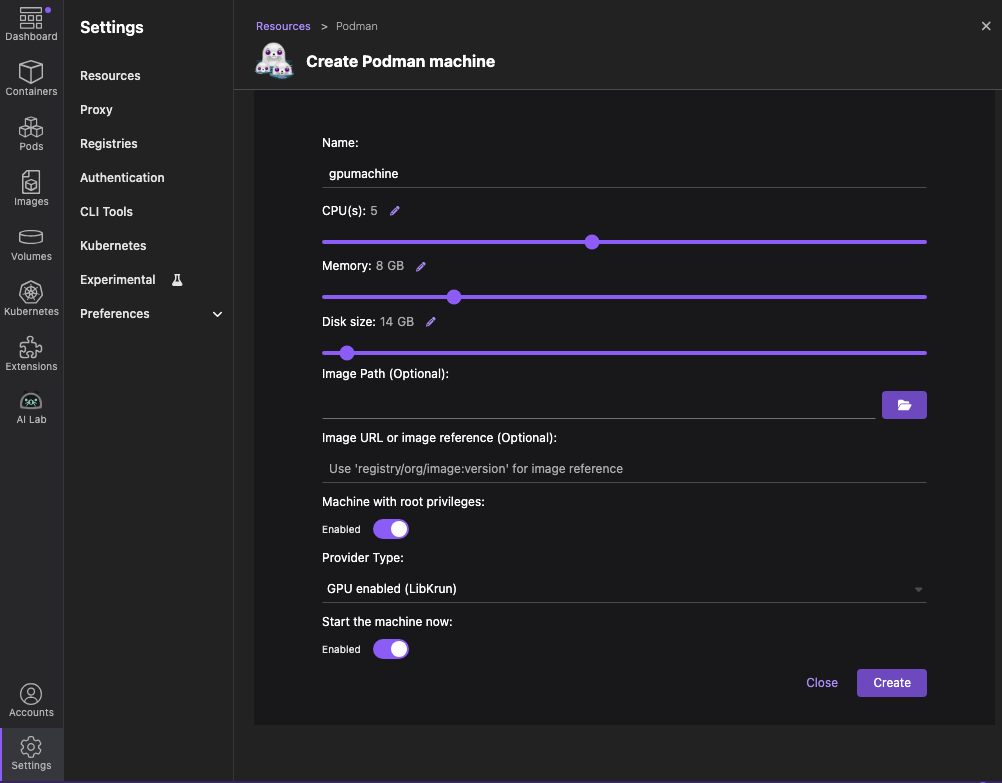
Task: Follow the Resources breadcrumb link
Action: coord(283,26)
